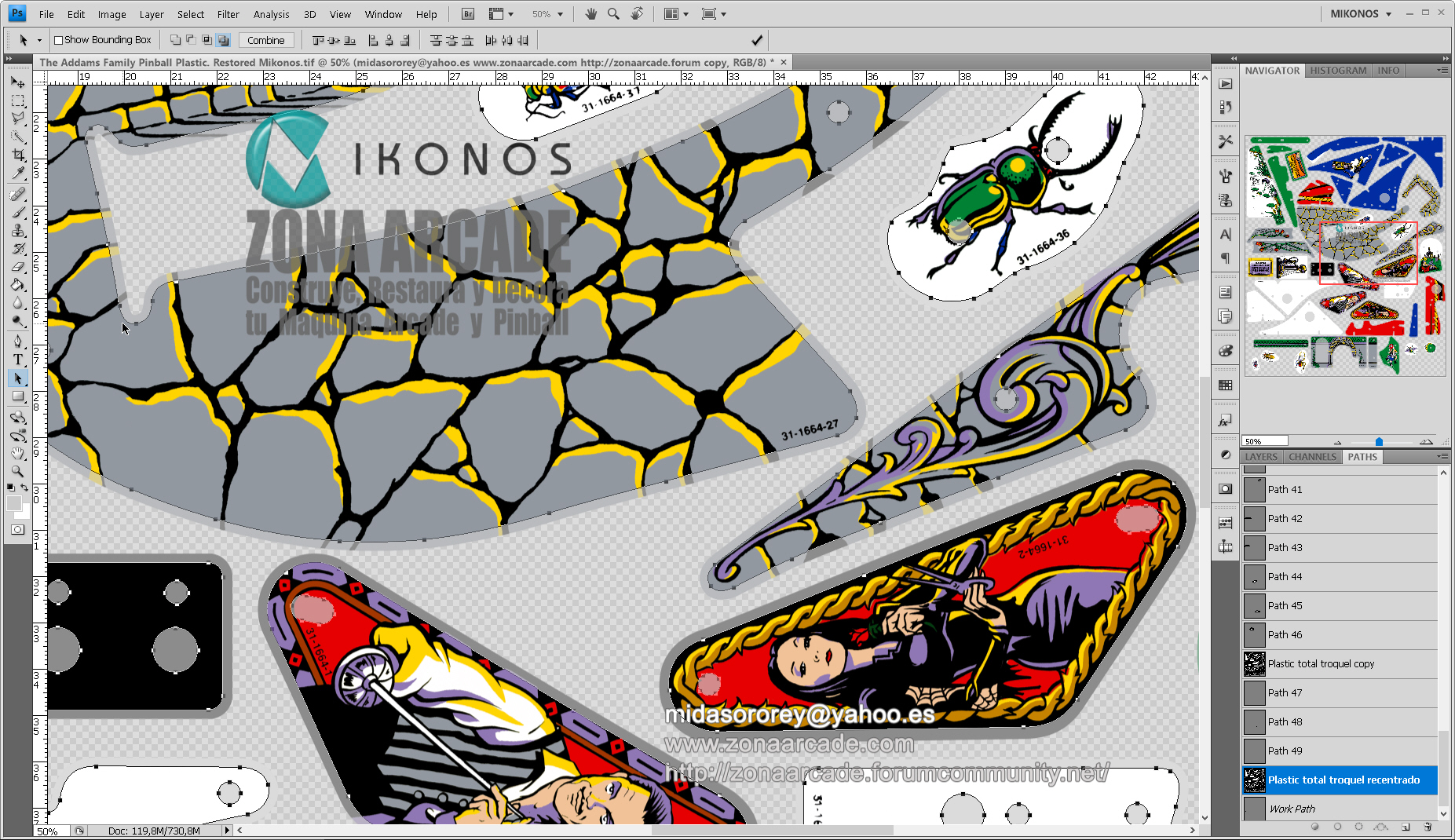Toggle Quick Mask mode button
The image size is (1455, 840).
click(x=17, y=530)
